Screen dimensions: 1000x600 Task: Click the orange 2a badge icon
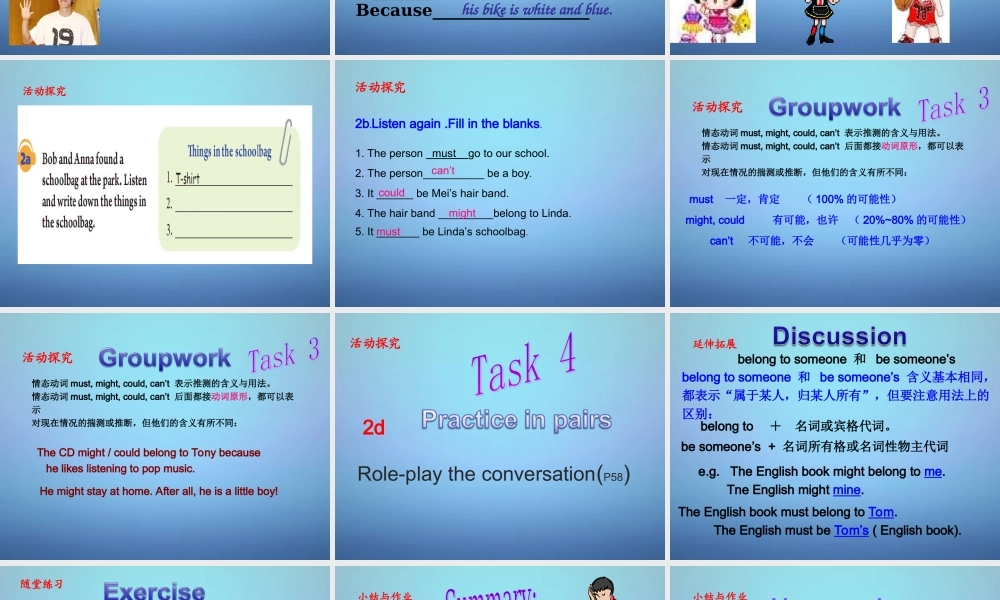click(27, 158)
